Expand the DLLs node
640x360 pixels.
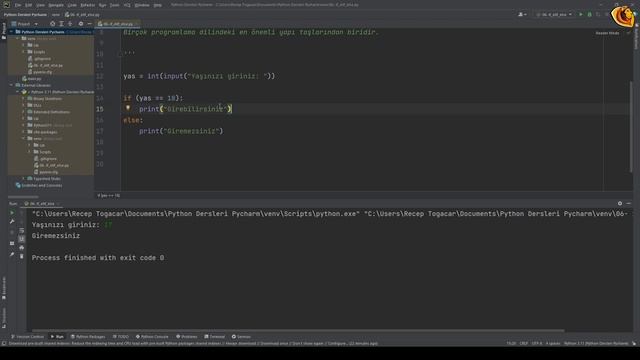(x=24, y=105)
